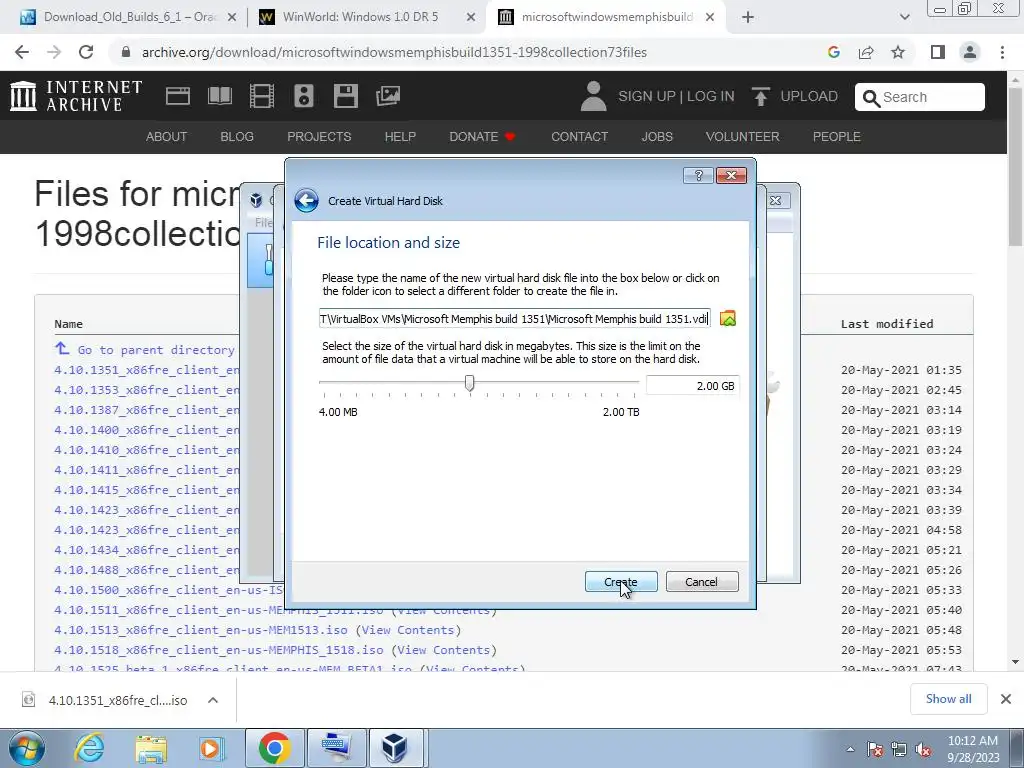Open the on-screen keyboard taskbar button

click(x=337, y=748)
